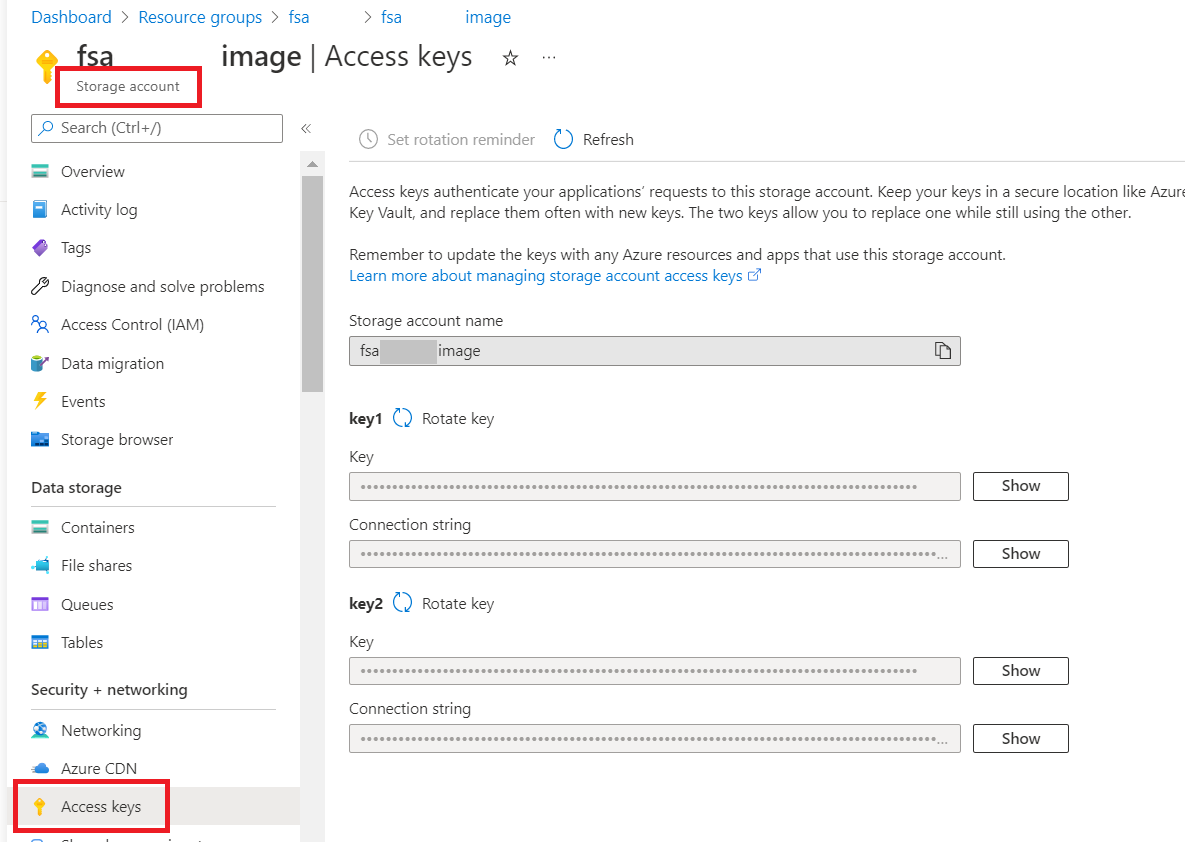Collapse the sidebar with the double chevron
Screen dimensions: 1185x842
(306, 128)
